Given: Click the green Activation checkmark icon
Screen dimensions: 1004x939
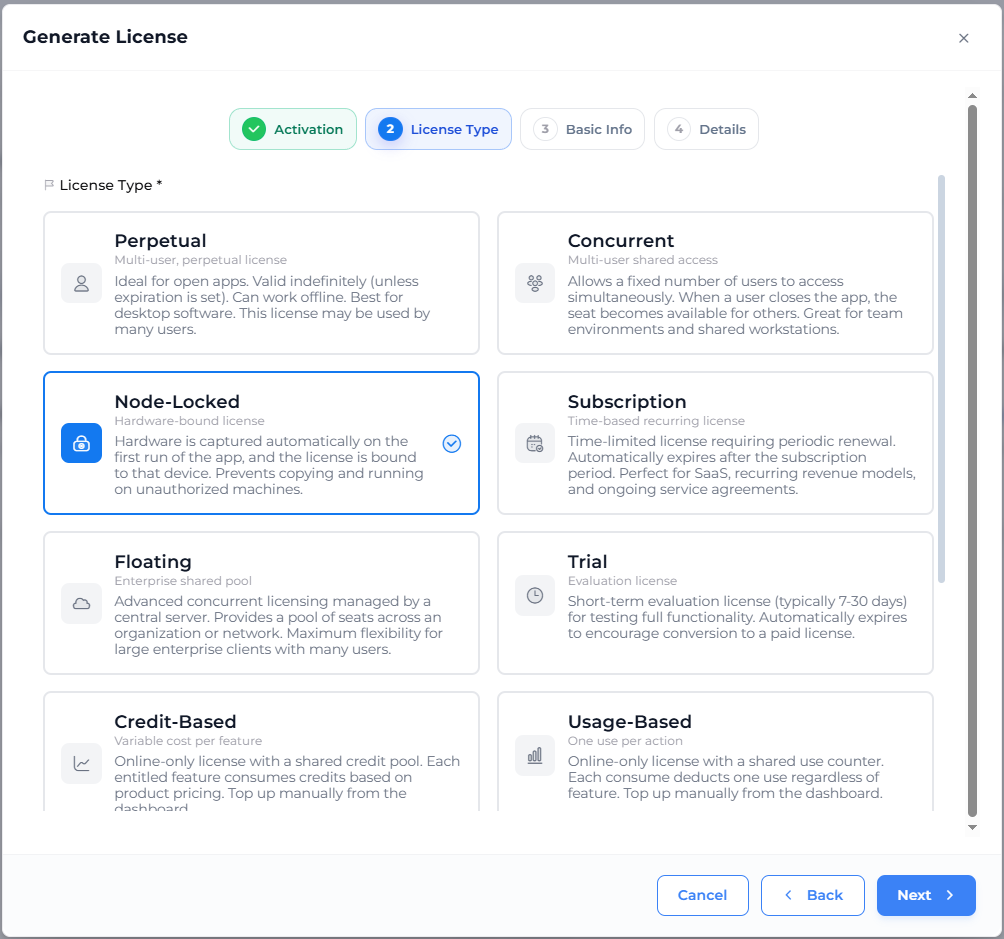Looking at the screenshot, I should pos(254,129).
